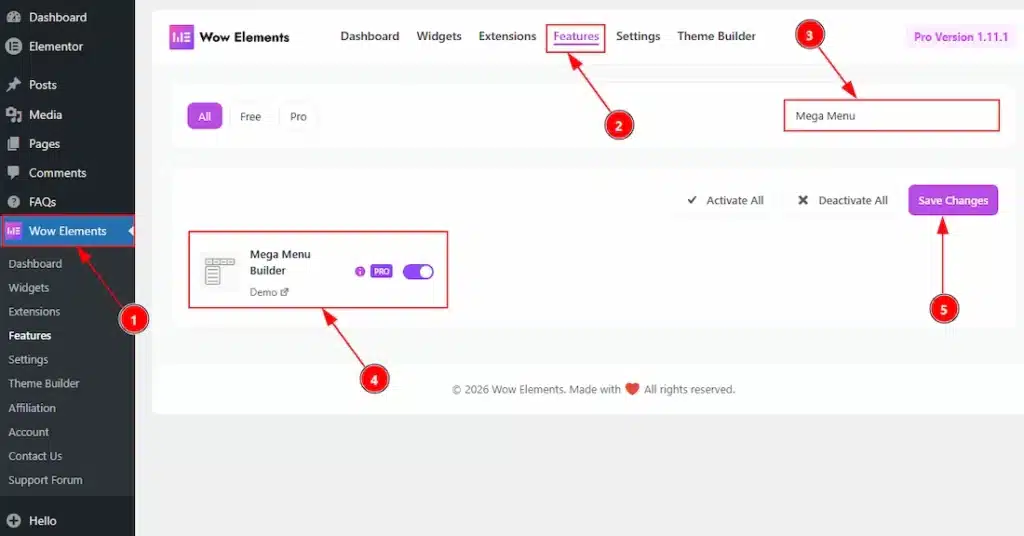Viewport: 1024px width, 536px height.
Task: Toggle the Mega Menu Builder switch
Action: point(418,272)
